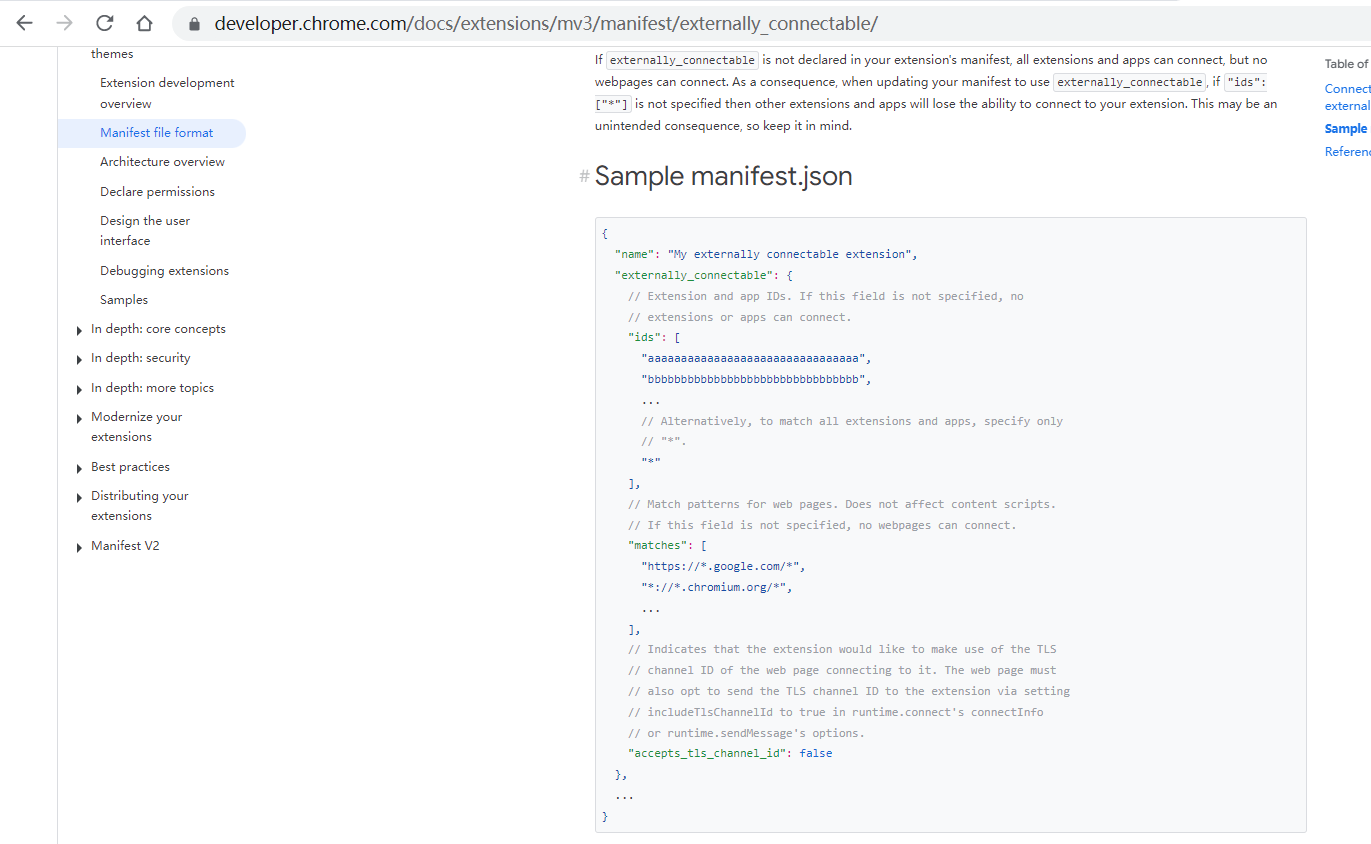Open the Samples page

click(x=123, y=299)
